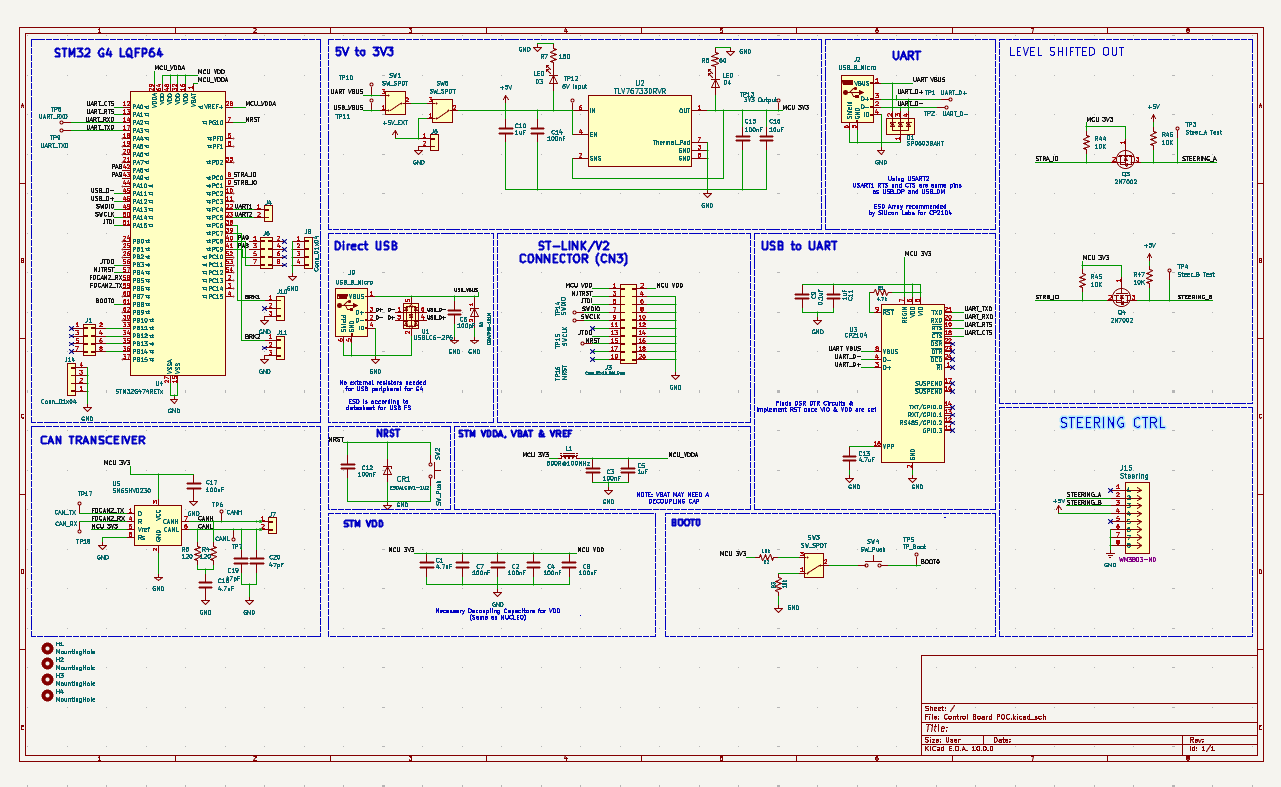Click the Q4 2N7002 MOSFET symbol
1281x787 pixels.
1122,296
